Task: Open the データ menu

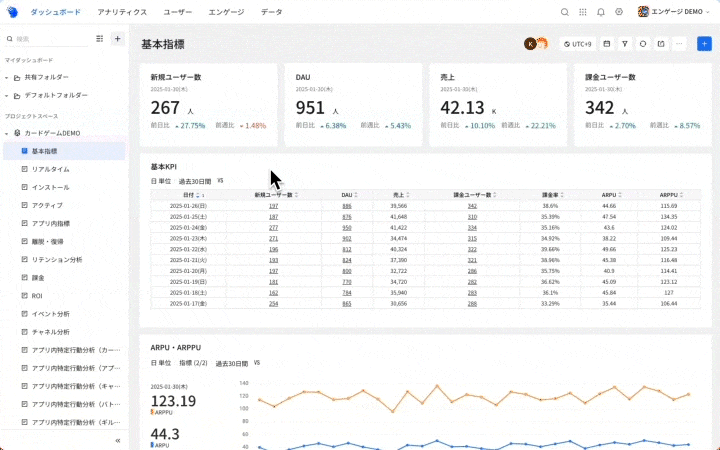Action: (x=271, y=12)
